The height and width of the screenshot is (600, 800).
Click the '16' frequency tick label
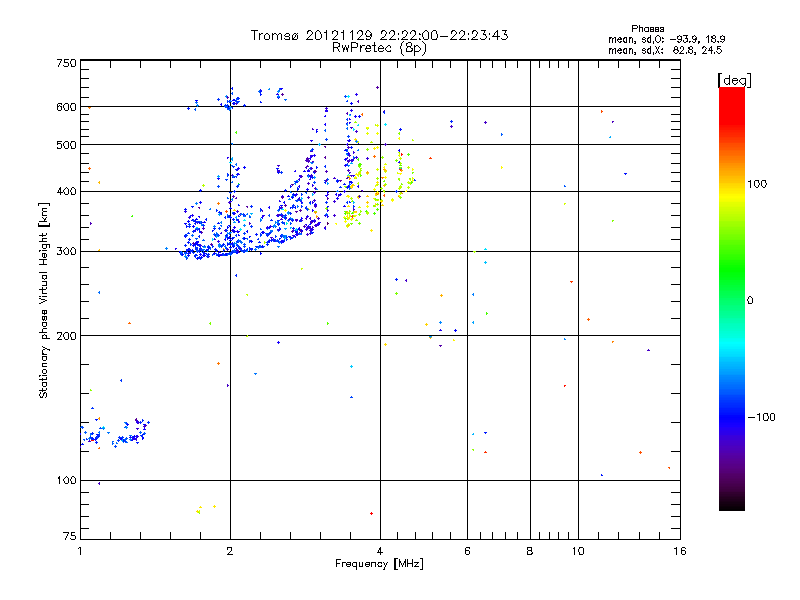pos(680,551)
